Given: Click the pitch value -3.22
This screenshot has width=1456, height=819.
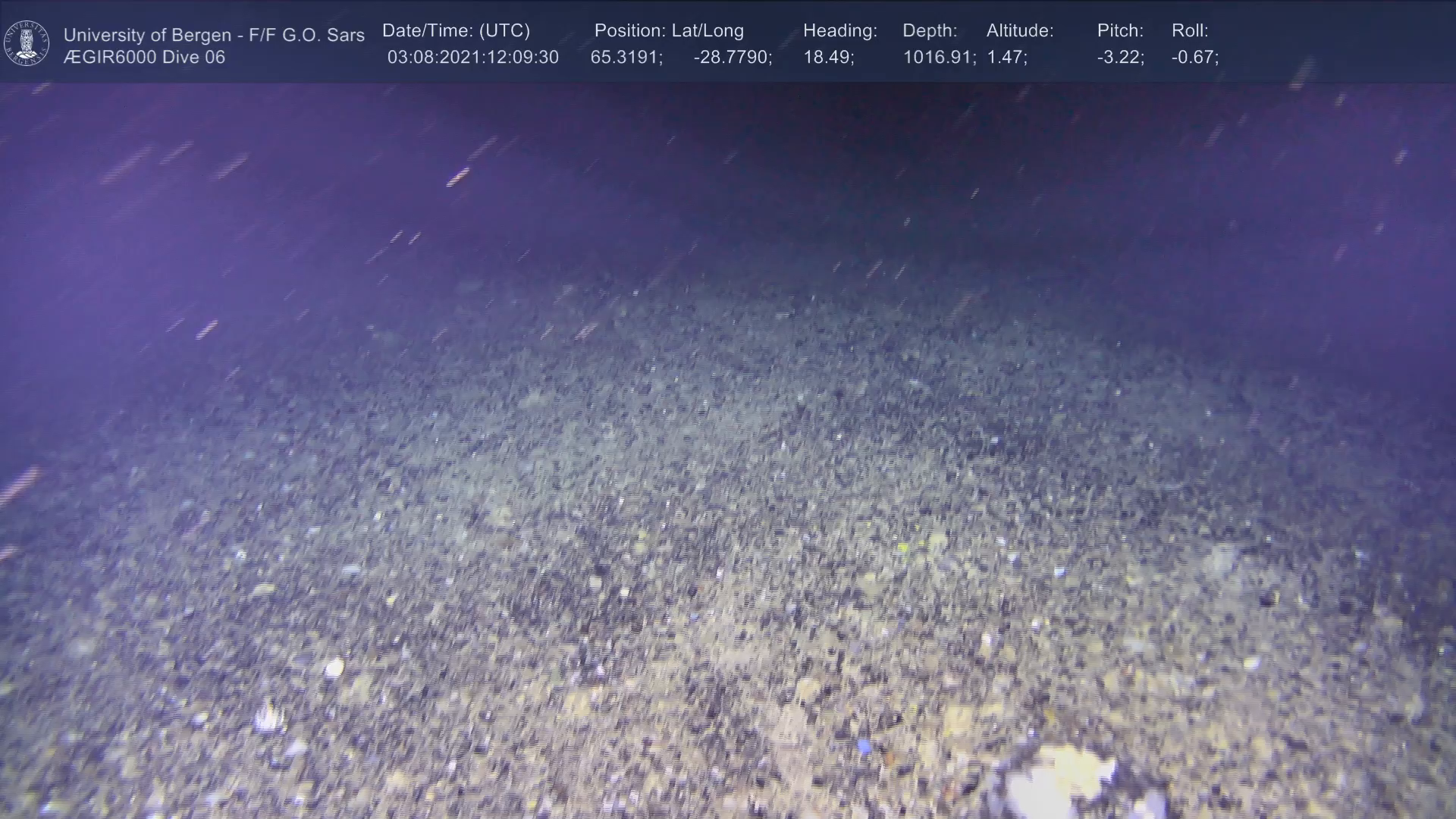Looking at the screenshot, I should point(1120,58).
